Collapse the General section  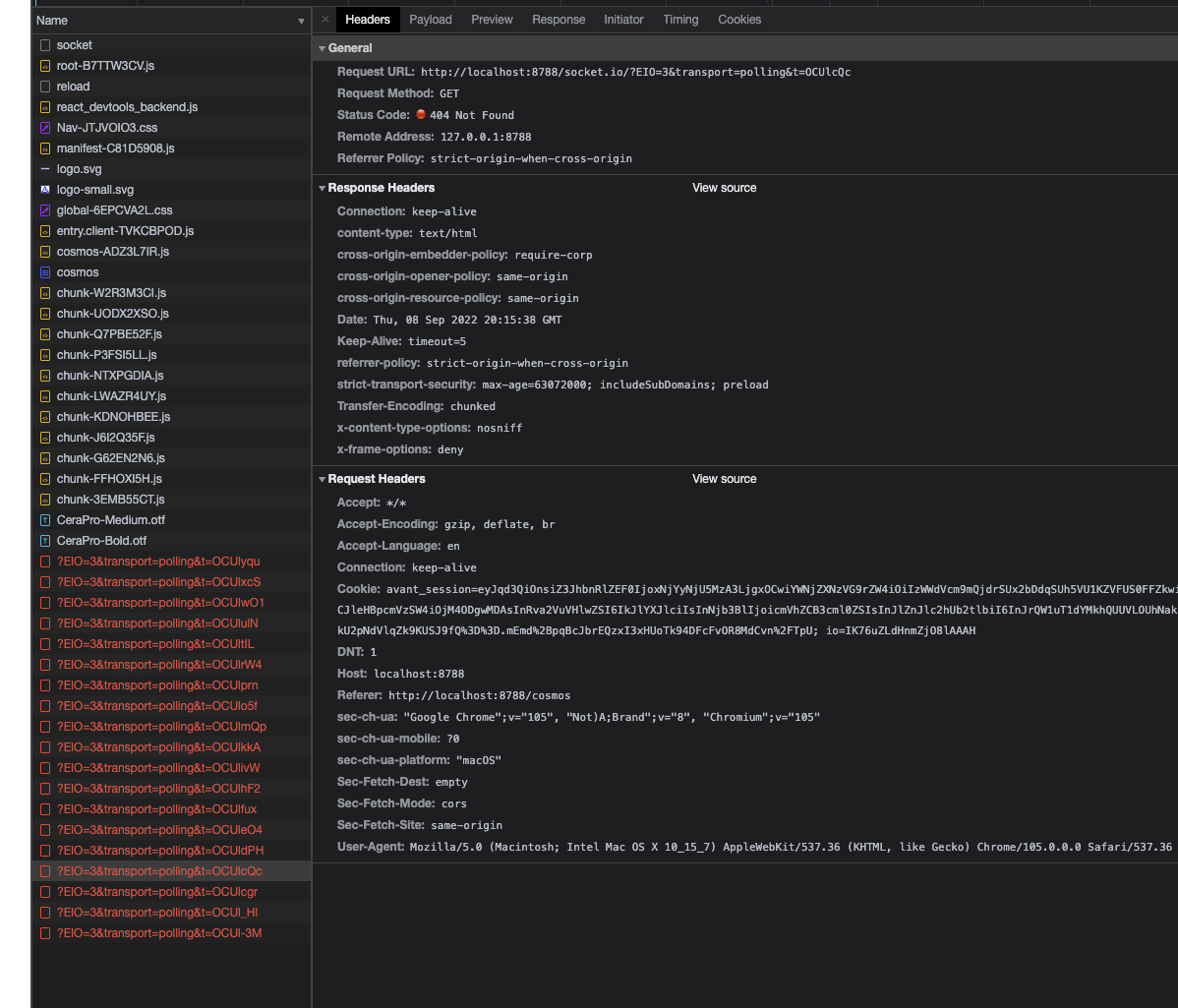[x=322, y=47]
